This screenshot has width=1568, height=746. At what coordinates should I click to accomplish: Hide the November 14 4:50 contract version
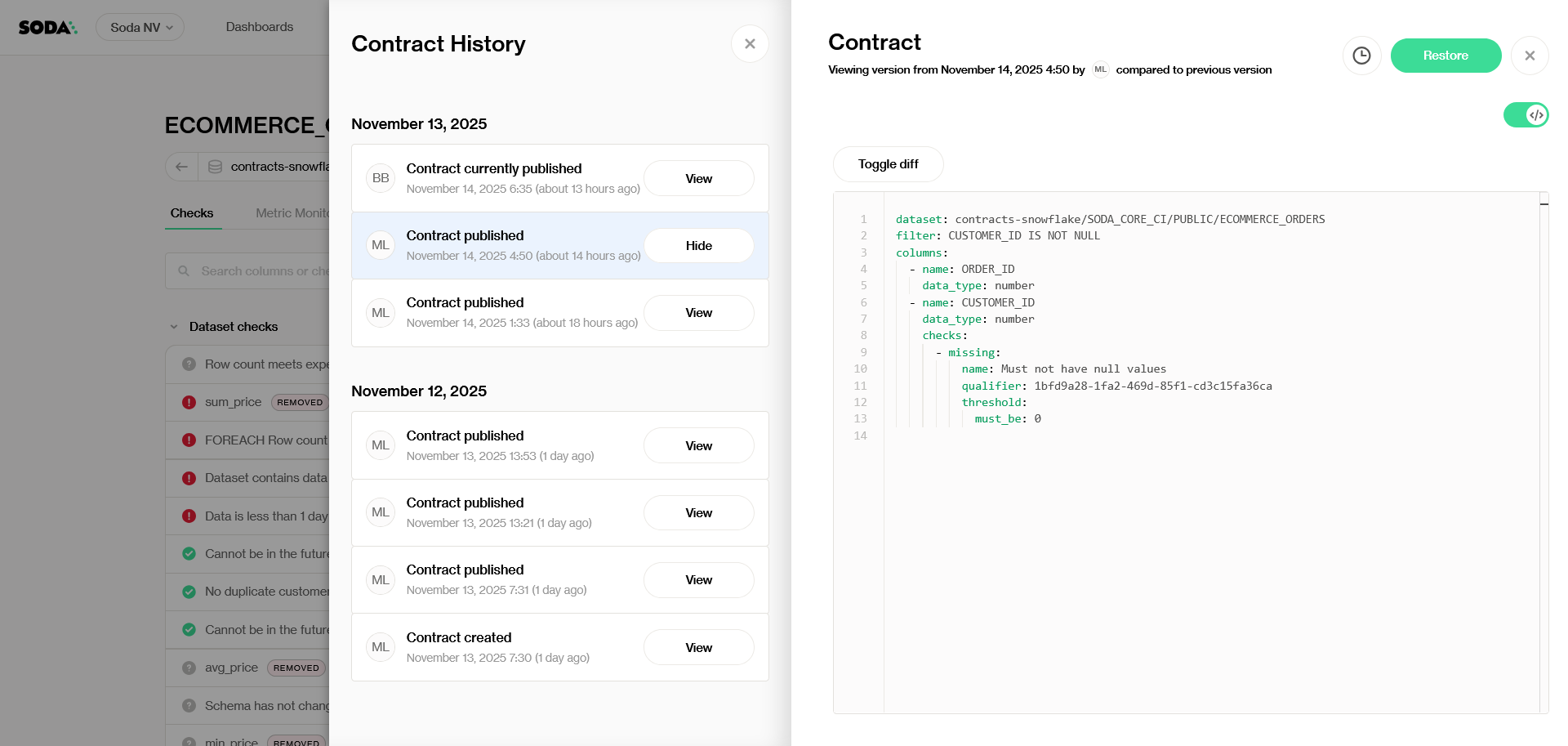(698, 246)
